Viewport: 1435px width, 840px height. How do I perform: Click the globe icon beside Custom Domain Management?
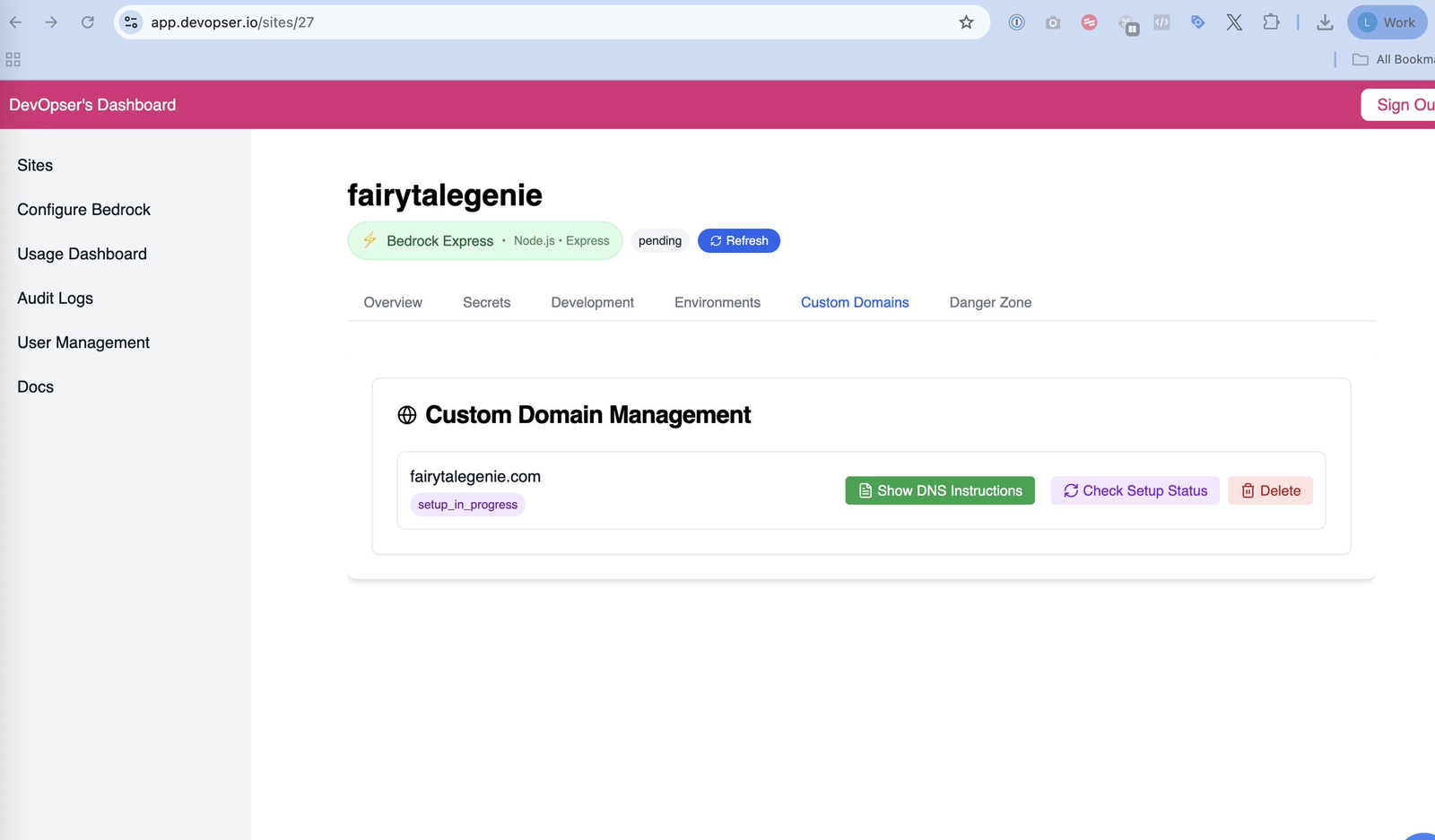pyautogui.click(x=407, y=415)
